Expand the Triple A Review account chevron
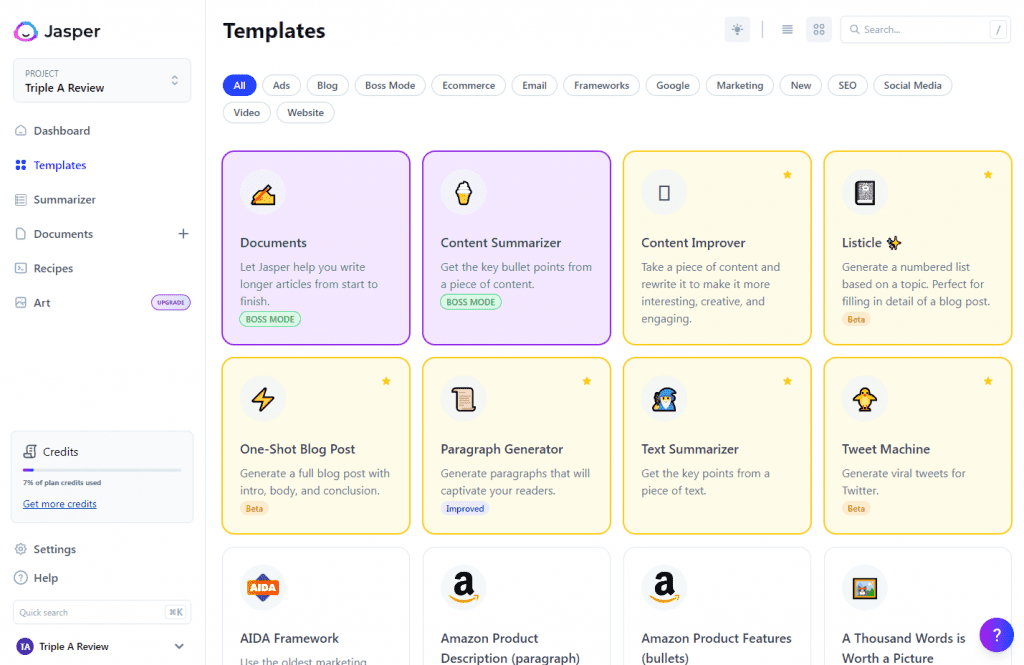The image size is (1024, 665). 179,647
